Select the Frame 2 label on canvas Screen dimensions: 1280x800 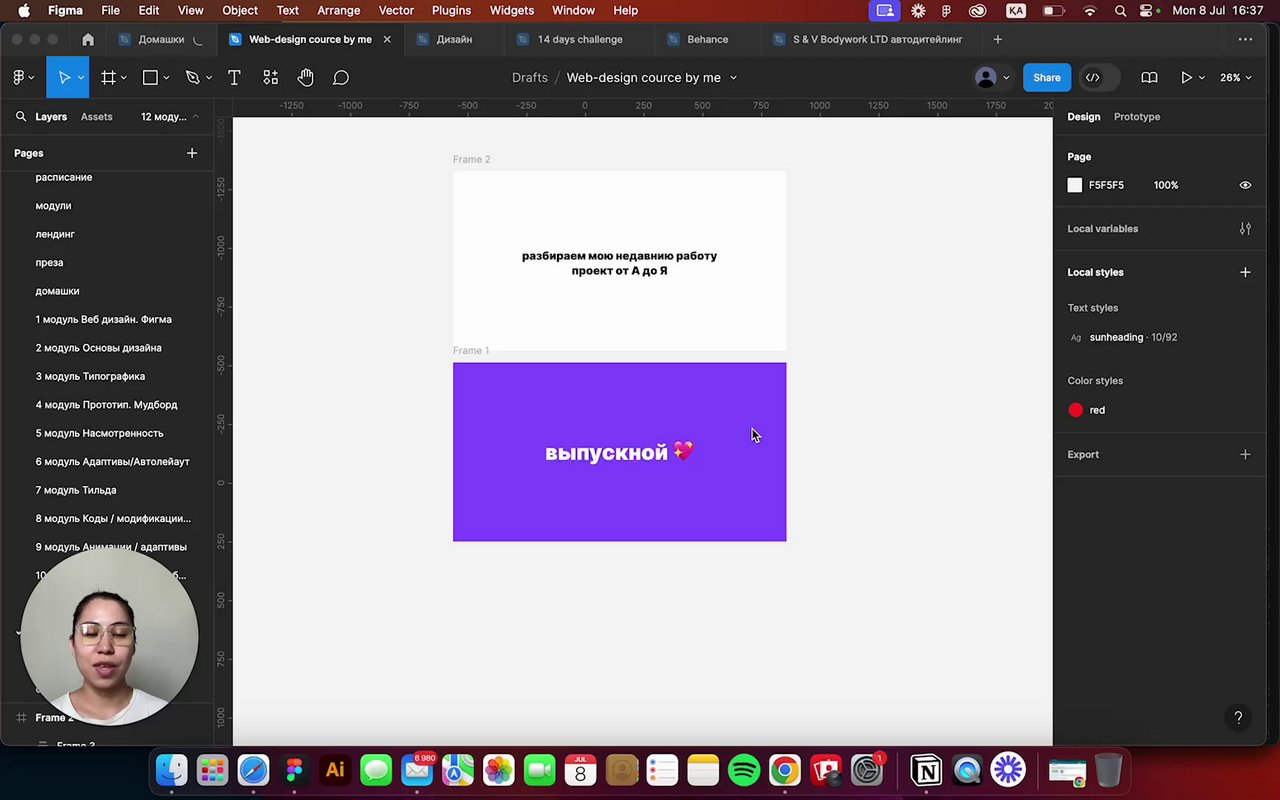pyautogui.click(x=471, y=159)
